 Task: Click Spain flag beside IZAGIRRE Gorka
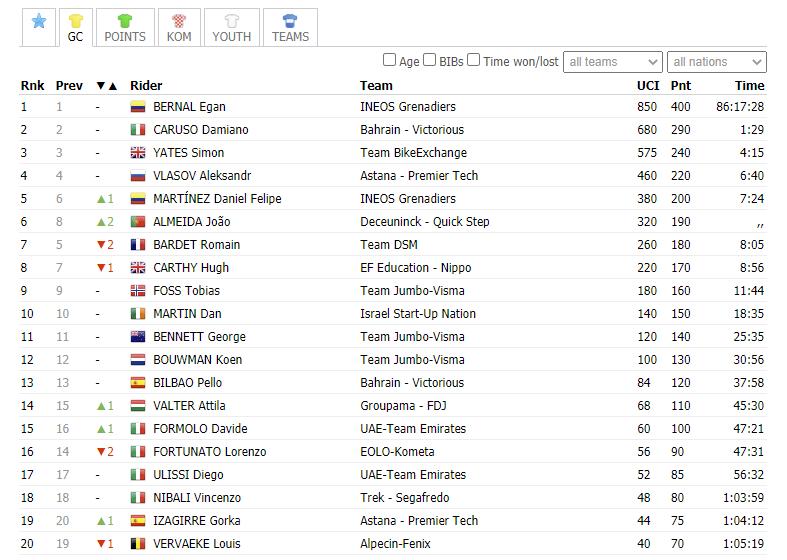[x=138, y=521]
